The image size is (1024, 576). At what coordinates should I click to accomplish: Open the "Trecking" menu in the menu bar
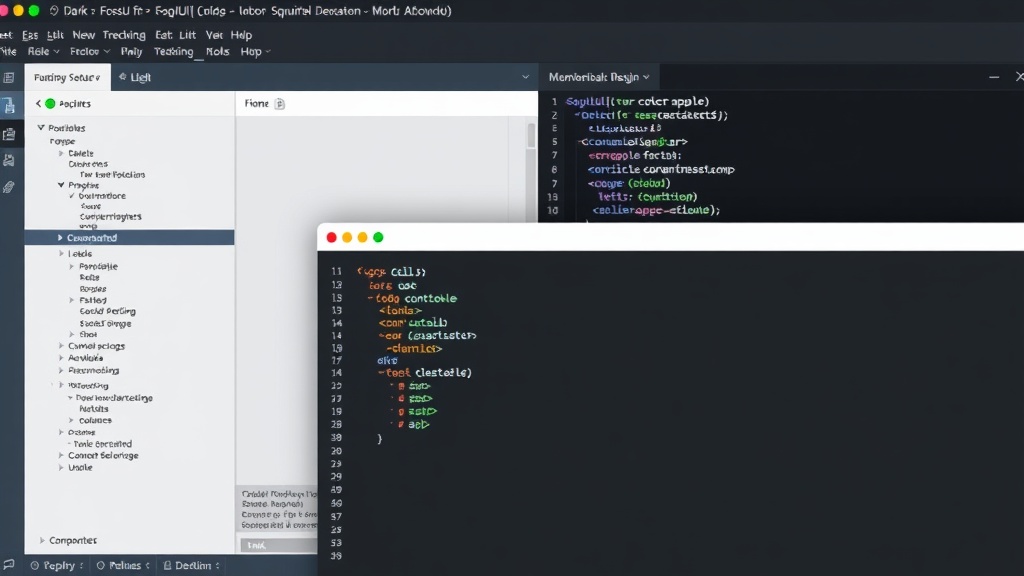pos(124,35)
